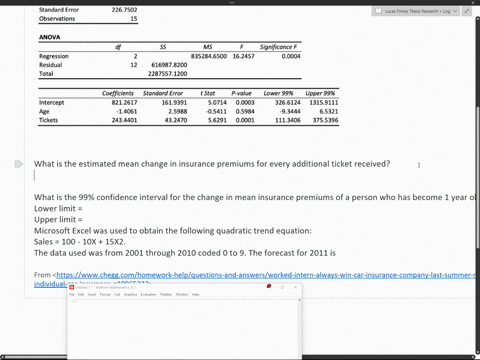Click the note tag marker beside the ticket question
Screen dimensions: 480x360
(19, 164)
